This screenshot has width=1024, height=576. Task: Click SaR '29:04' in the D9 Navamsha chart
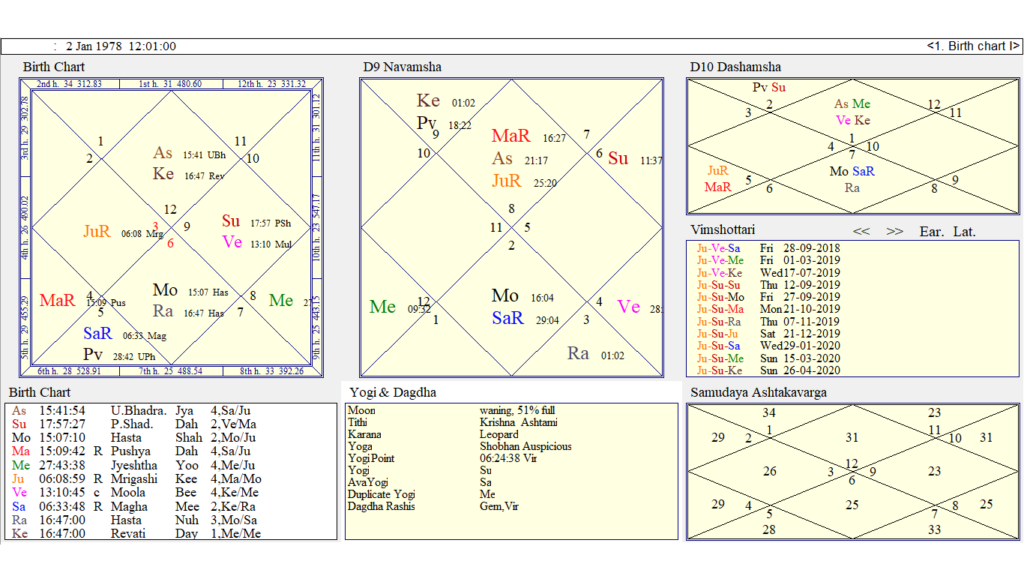526,319
